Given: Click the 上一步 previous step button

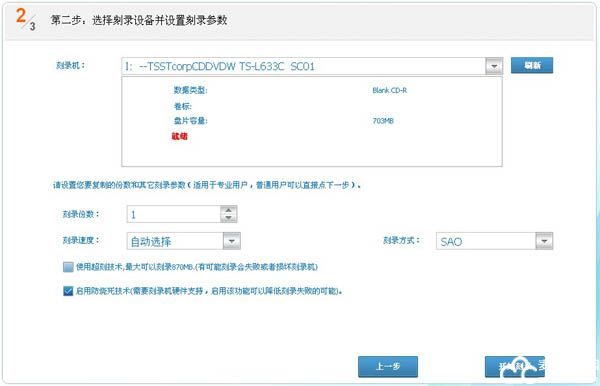Looking at the screenshot, I should [388, 366].
